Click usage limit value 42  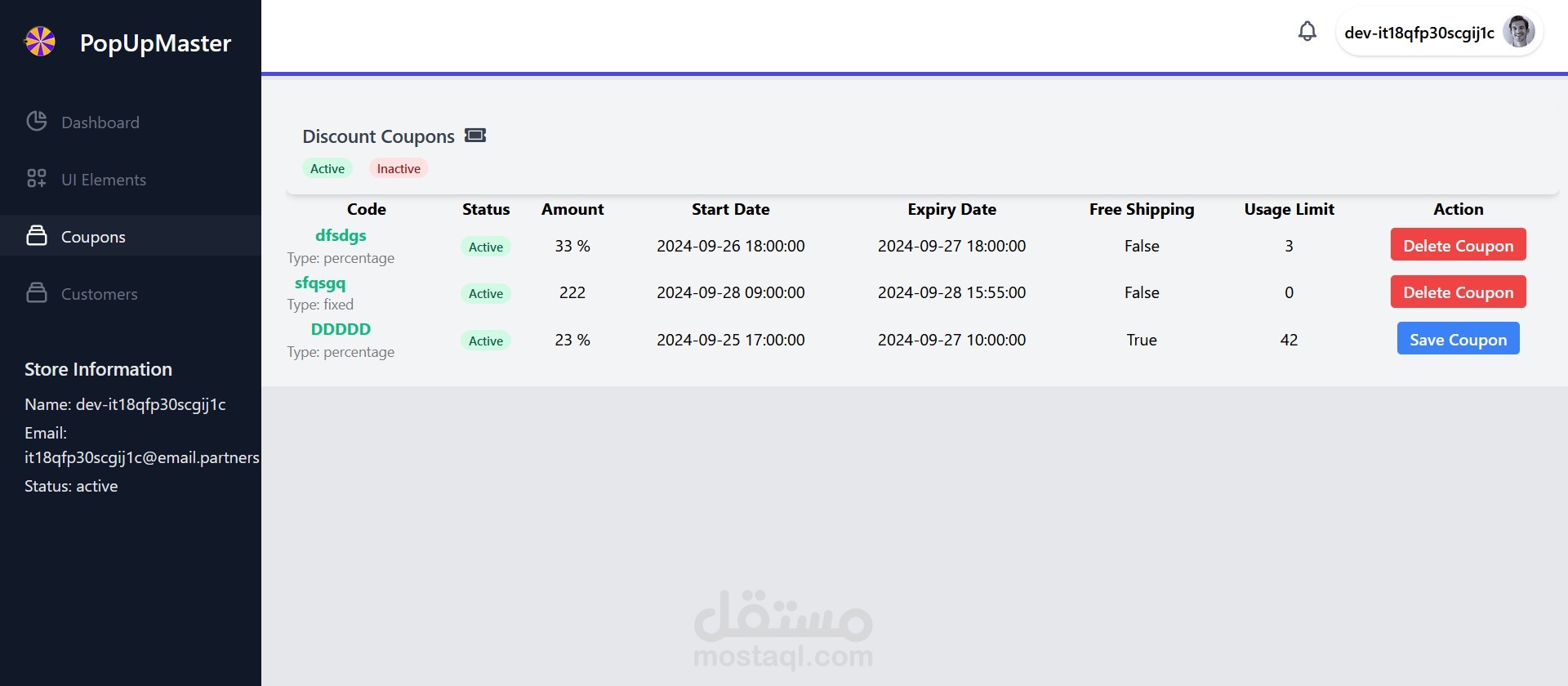[x=1289, y=340]
